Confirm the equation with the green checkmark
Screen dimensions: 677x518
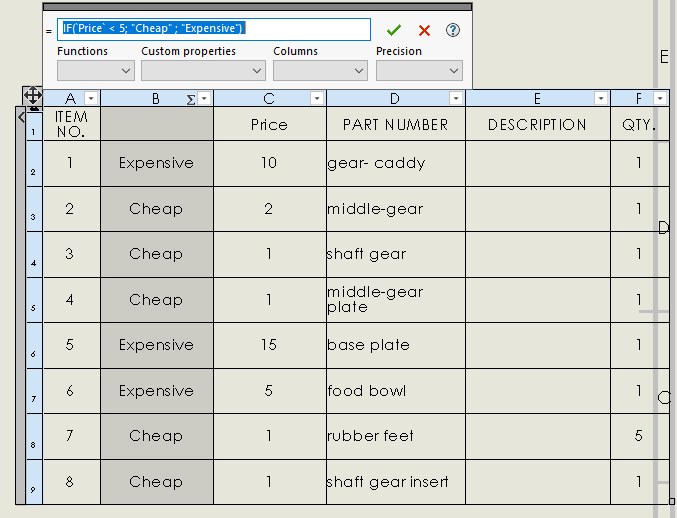[394, 31]
